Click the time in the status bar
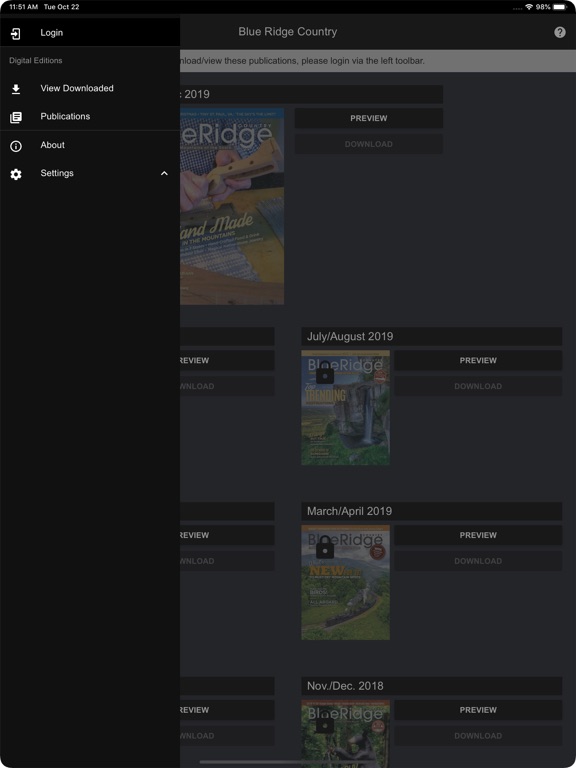The height and width of the screenshot is (768, 576). coord(24,7)
